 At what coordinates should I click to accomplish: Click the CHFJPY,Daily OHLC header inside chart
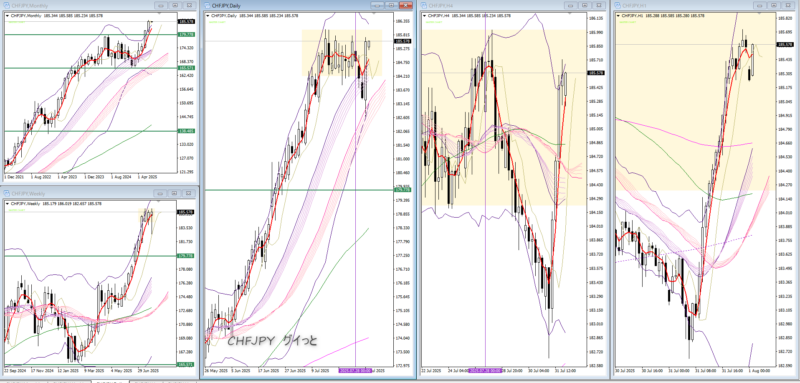point(255,16)
